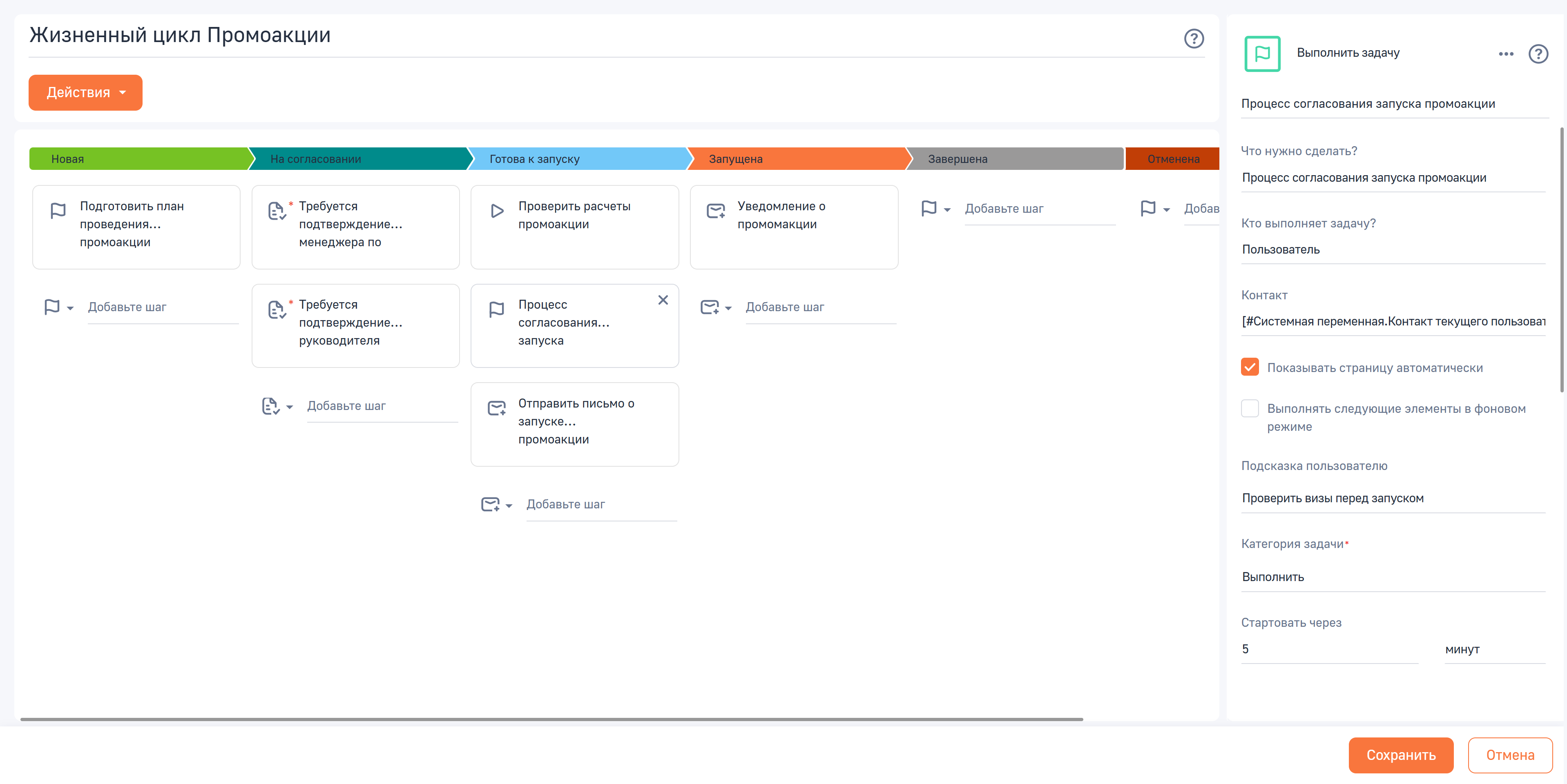Expand step-type arrow in Отменена column
1567x784 pixels.
1166,210
